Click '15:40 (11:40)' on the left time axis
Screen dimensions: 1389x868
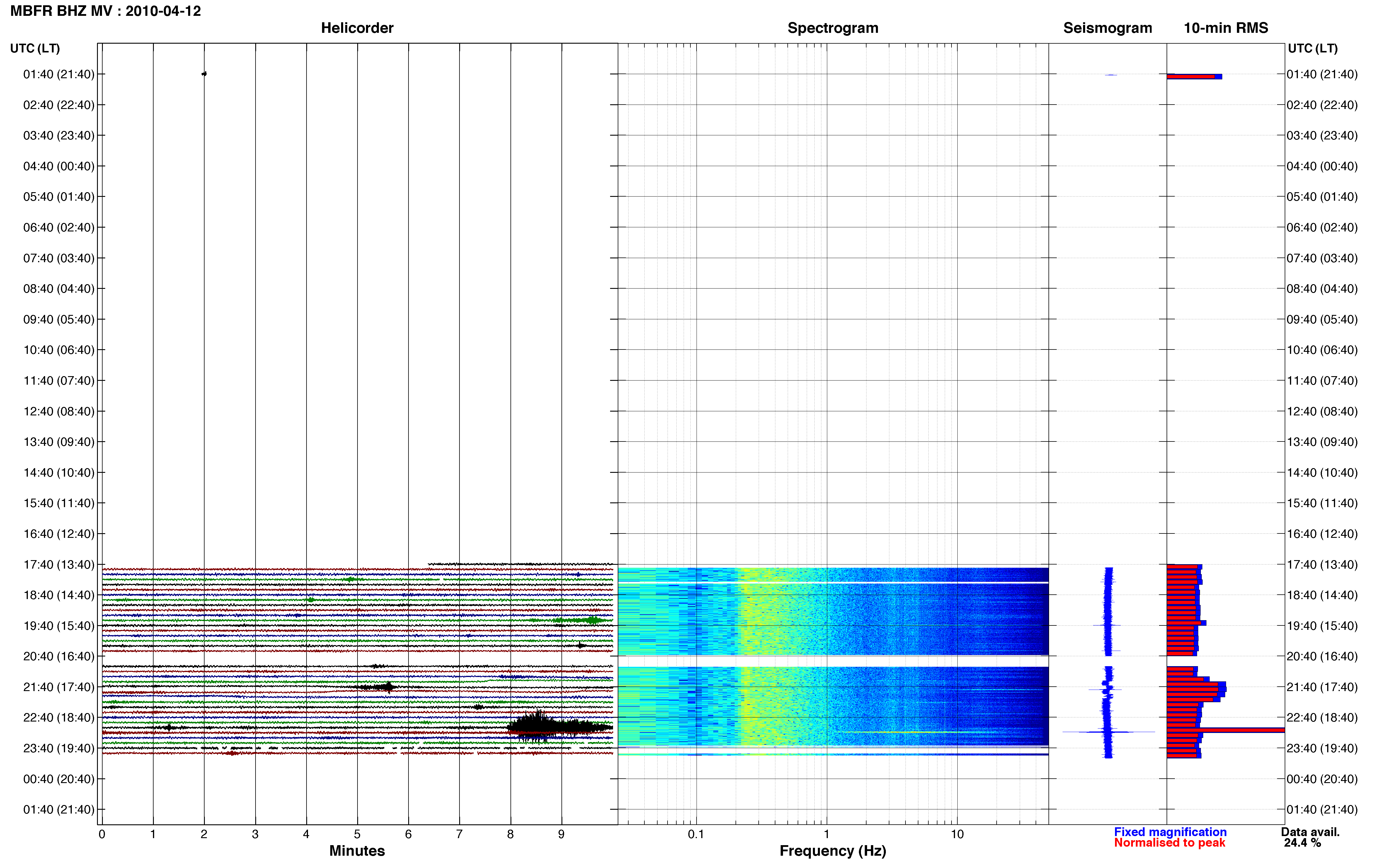(x=59, y=503)
